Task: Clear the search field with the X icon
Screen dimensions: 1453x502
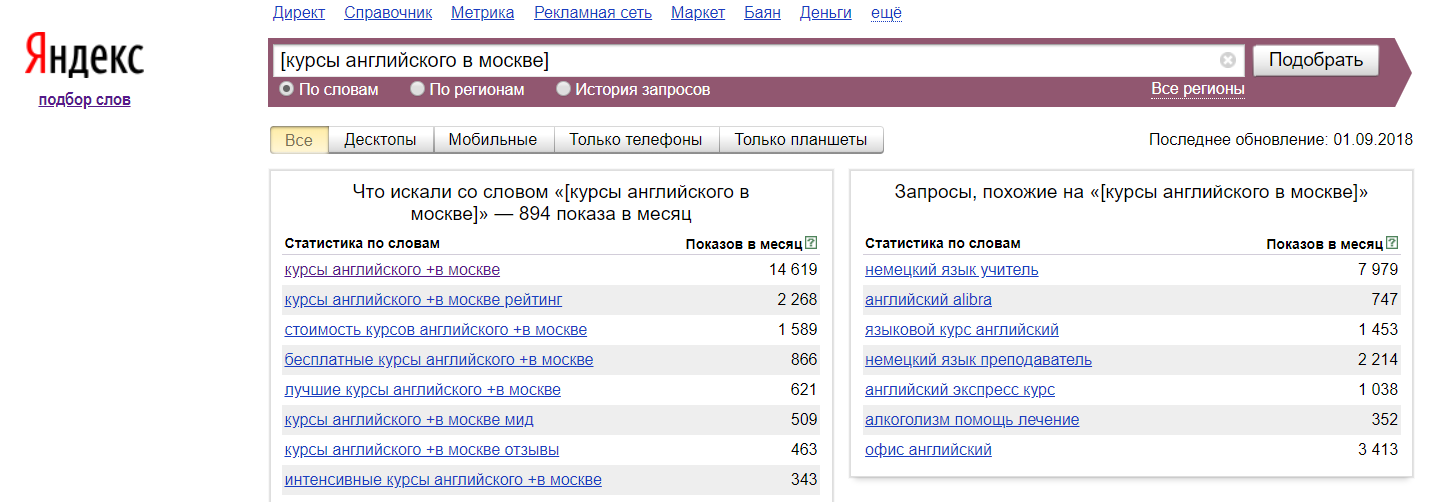Action: [1228, 60]
